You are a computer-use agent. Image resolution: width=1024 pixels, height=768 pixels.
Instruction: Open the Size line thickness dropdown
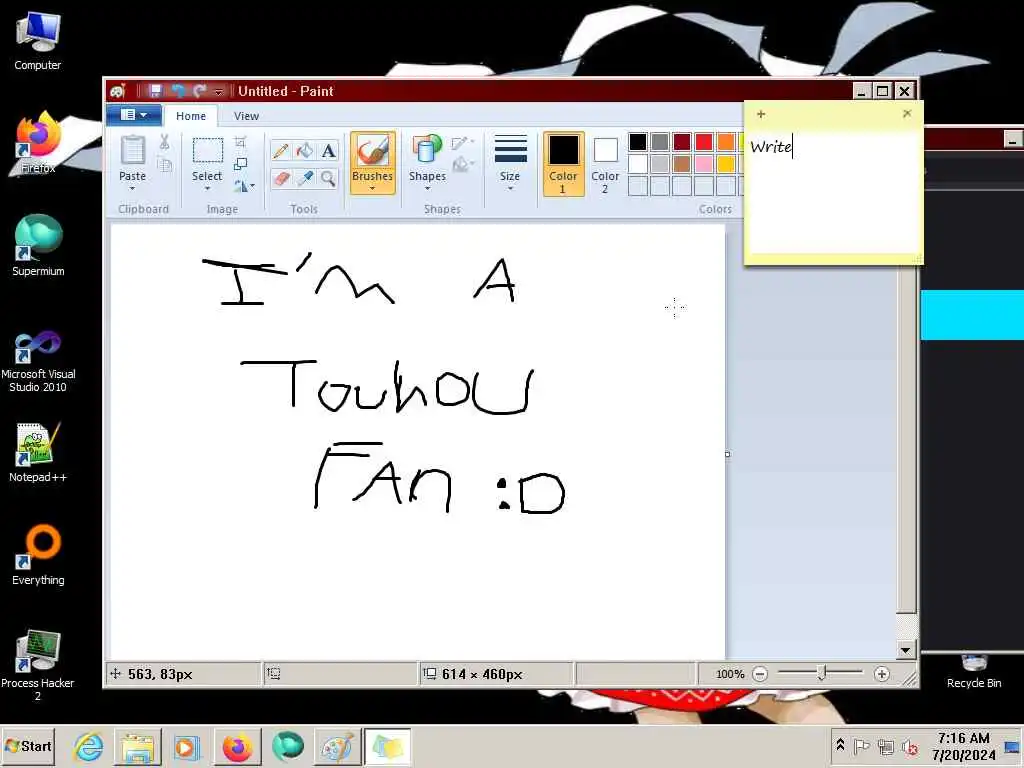510,163
